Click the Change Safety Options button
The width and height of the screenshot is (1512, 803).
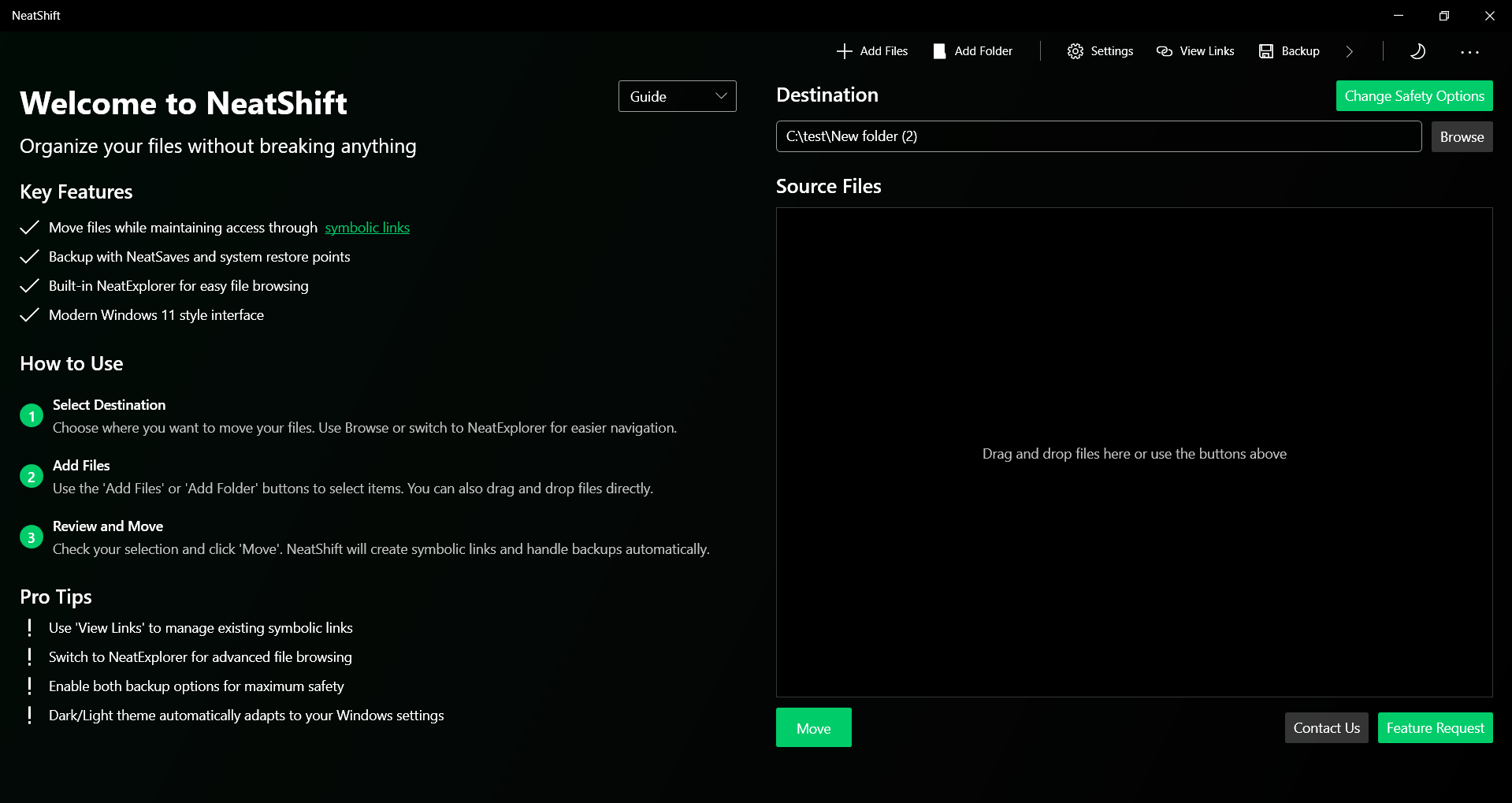click(x=1414, y=96)
